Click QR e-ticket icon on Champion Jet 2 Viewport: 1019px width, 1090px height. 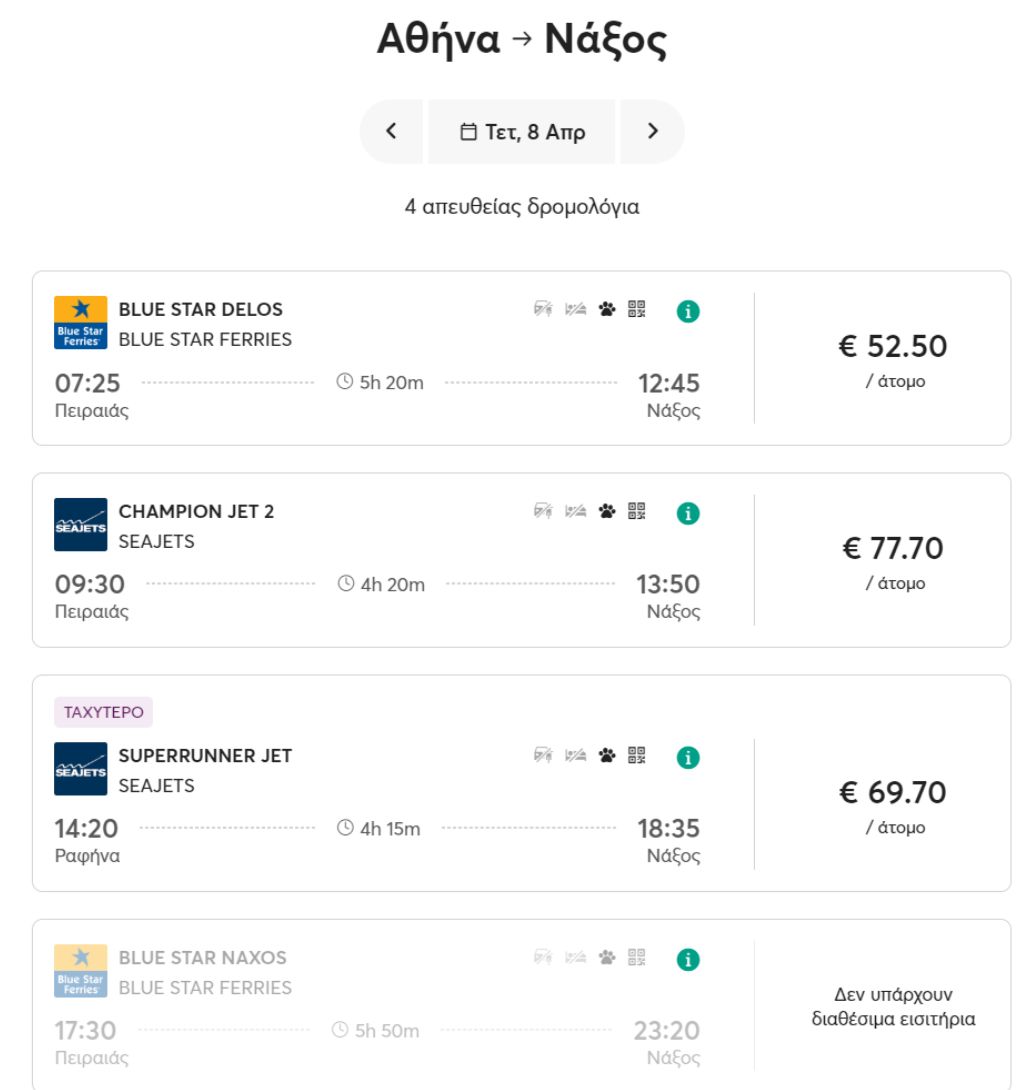(x=637, y=512)
